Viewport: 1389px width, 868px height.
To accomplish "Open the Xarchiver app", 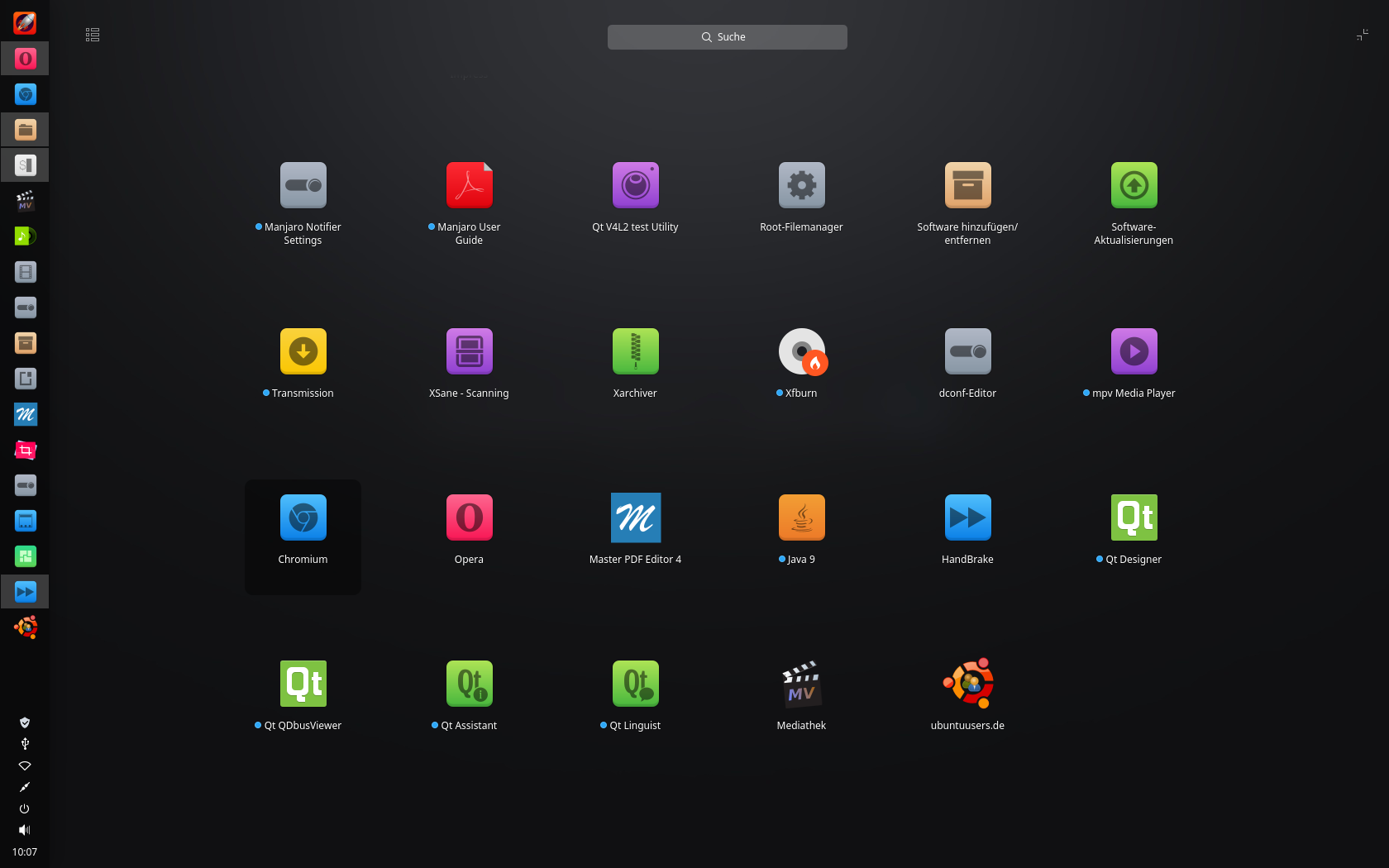I will tap(635, 352).
